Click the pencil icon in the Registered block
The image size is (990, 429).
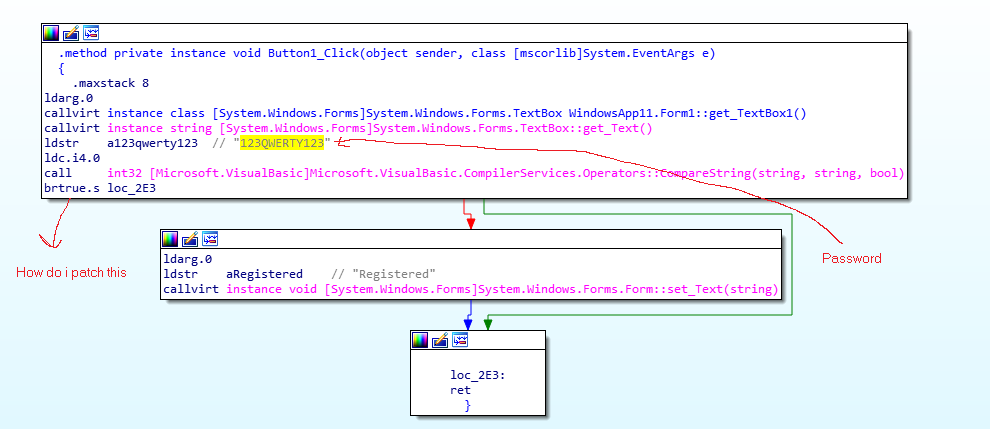[x=189, y=239]
